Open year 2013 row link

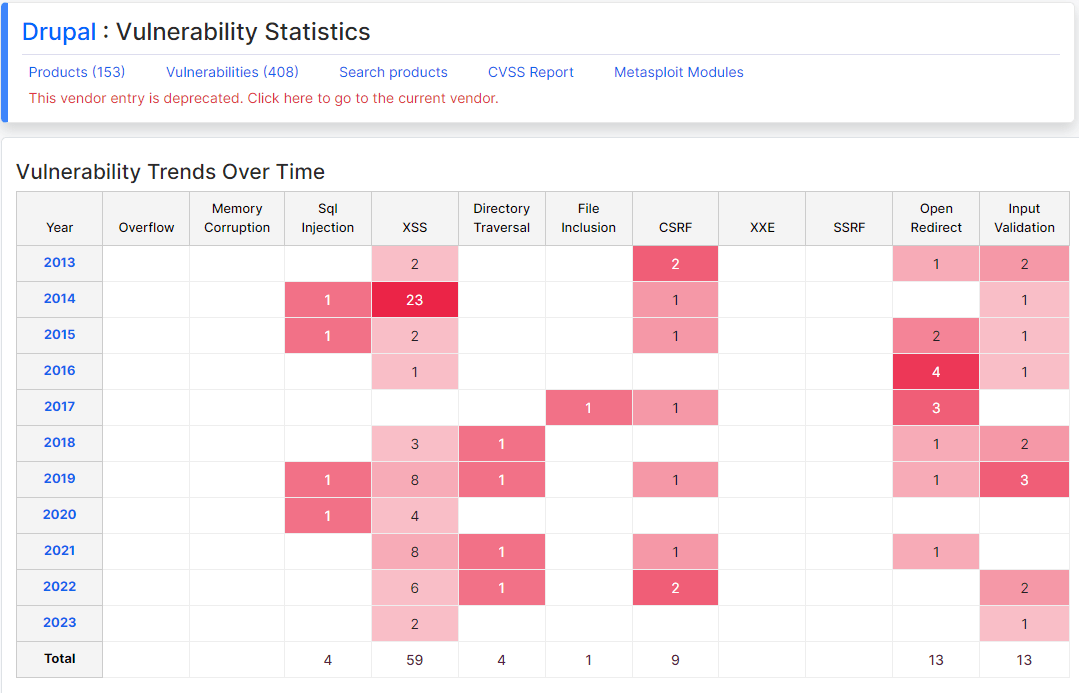click(x=60, y=262)
